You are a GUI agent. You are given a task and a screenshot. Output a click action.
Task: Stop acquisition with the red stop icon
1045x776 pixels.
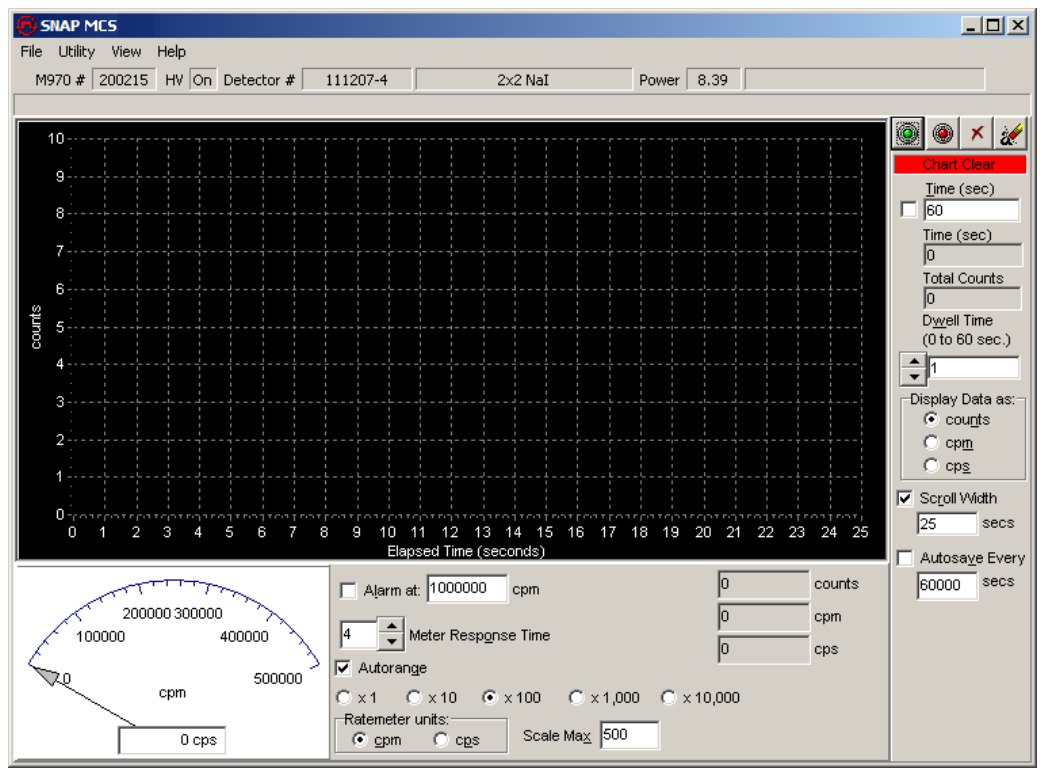tap(942, 134)
